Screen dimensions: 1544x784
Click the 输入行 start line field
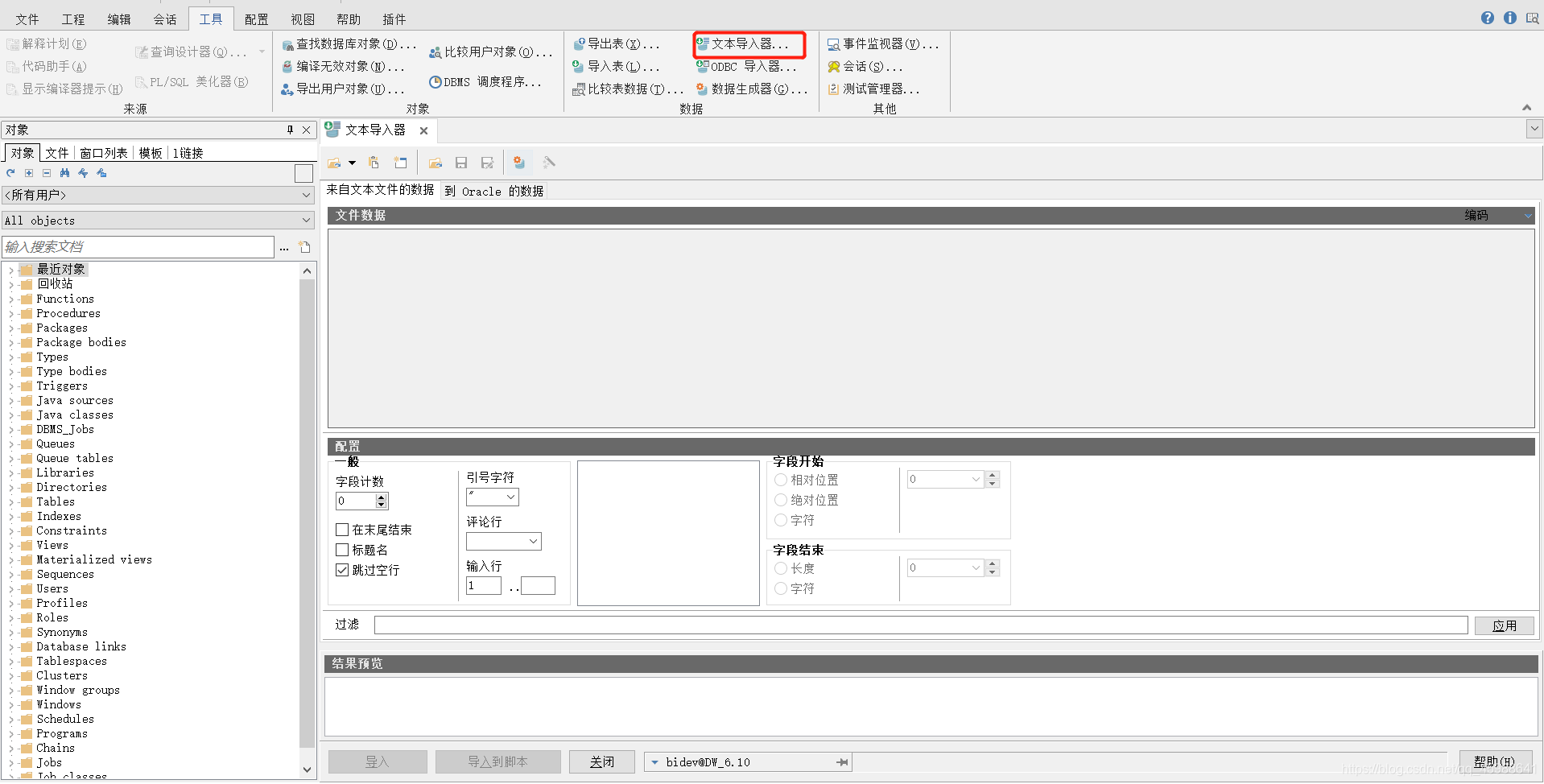(484, 586)
